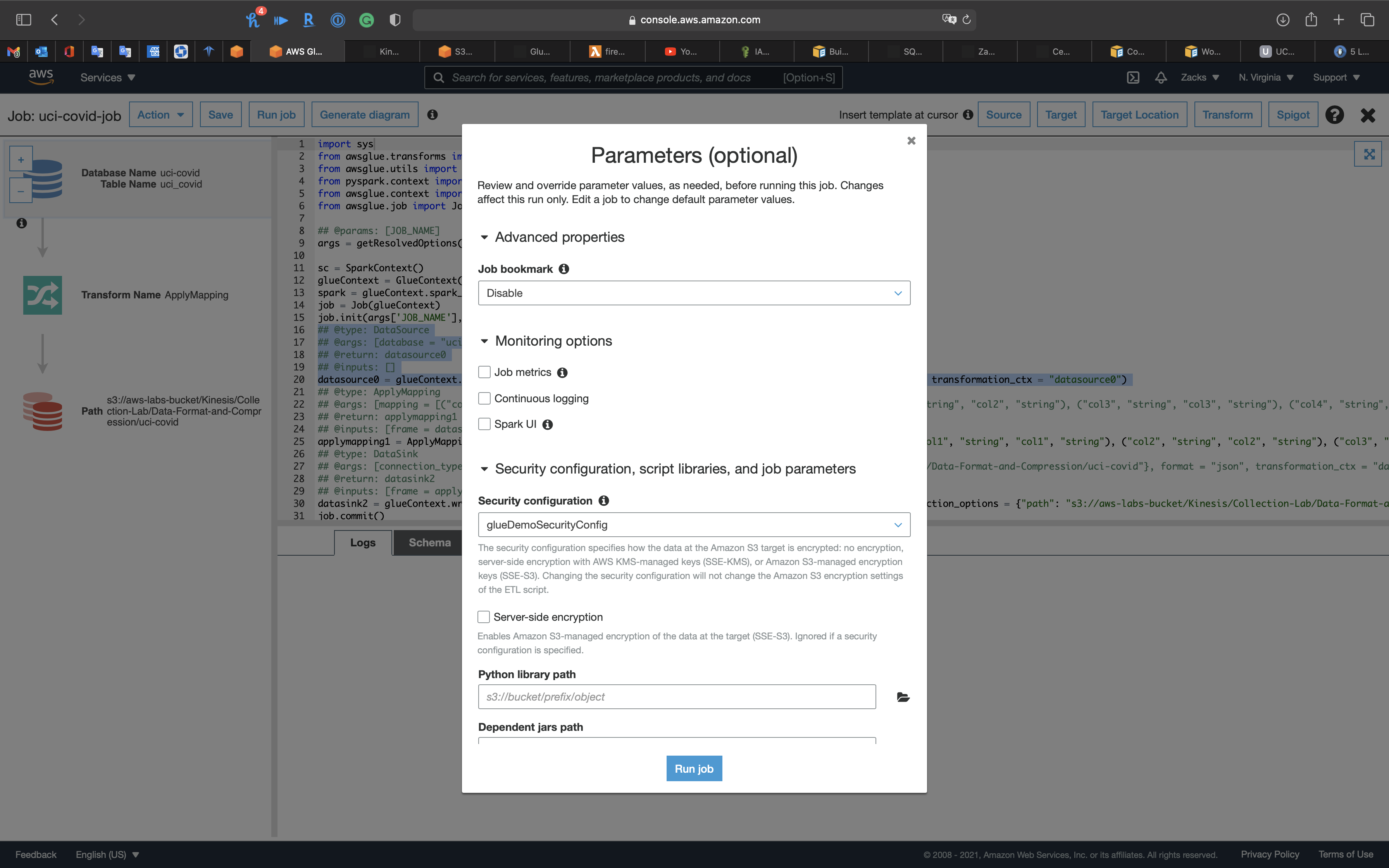This screenshot has height=868, width=1389.
Task: Click the help question mark icon
Action: [1334, 115]
